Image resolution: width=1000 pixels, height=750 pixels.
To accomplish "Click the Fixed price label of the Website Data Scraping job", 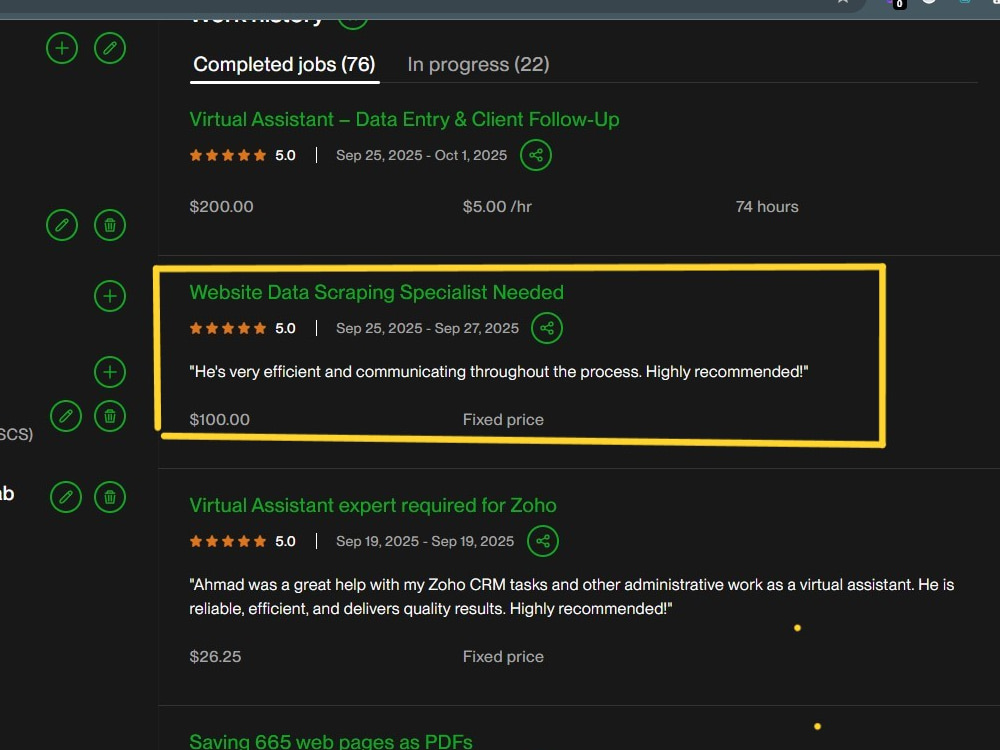I will pos(503,420).
